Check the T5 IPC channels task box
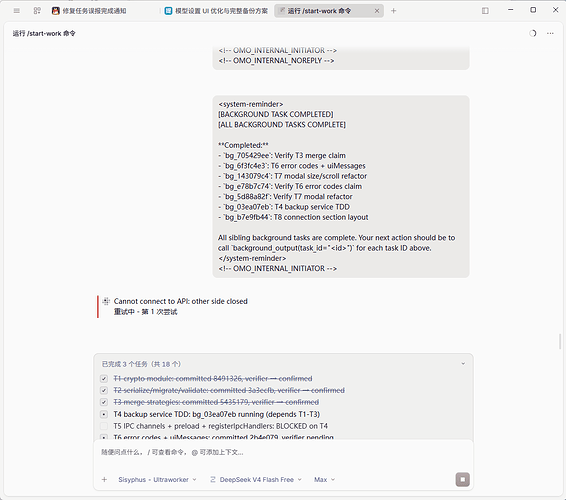This screenshot has width=566, height=500. (x=104, y=426)
